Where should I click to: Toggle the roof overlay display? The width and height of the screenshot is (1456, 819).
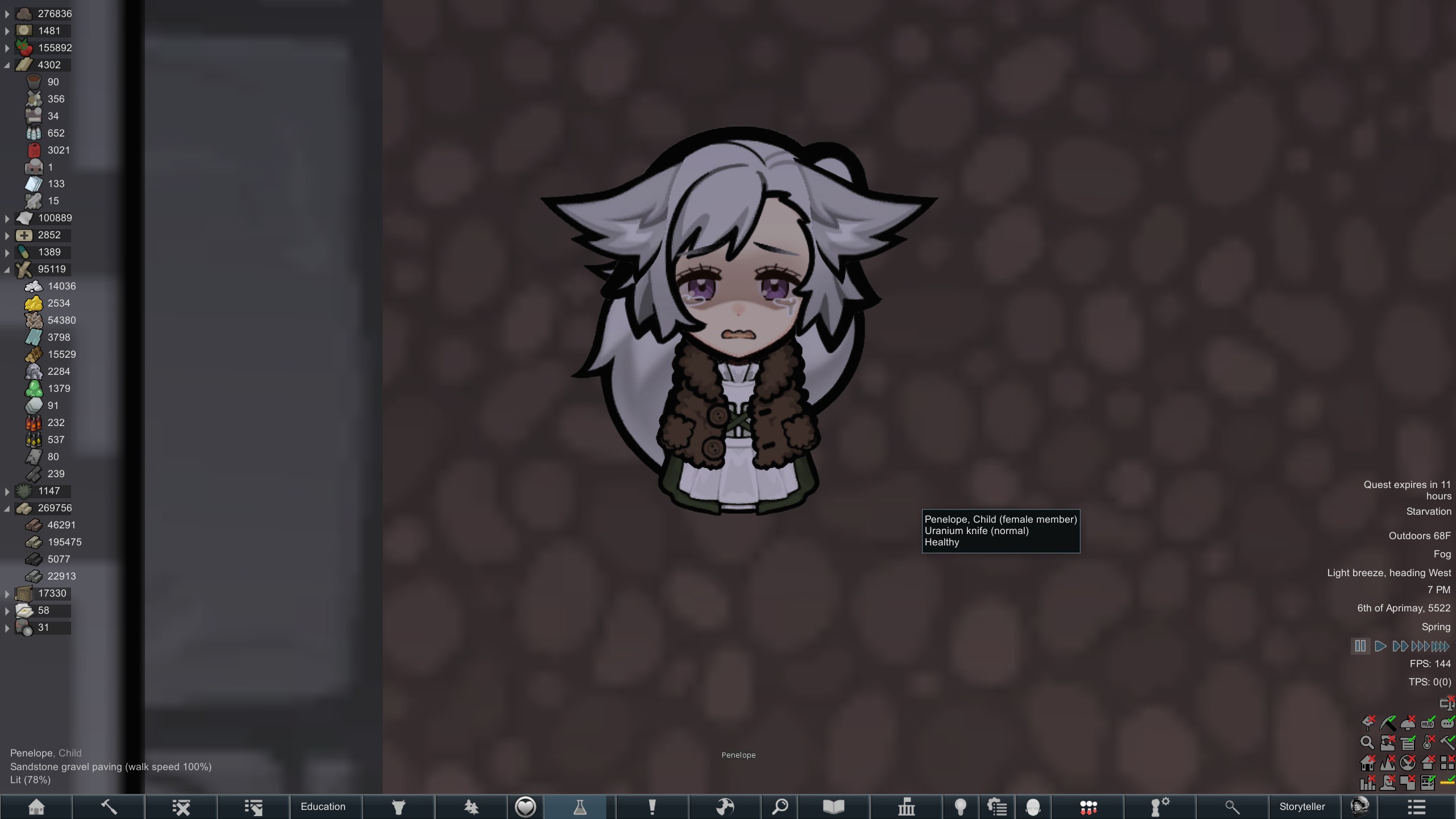tap(1428, 762)
